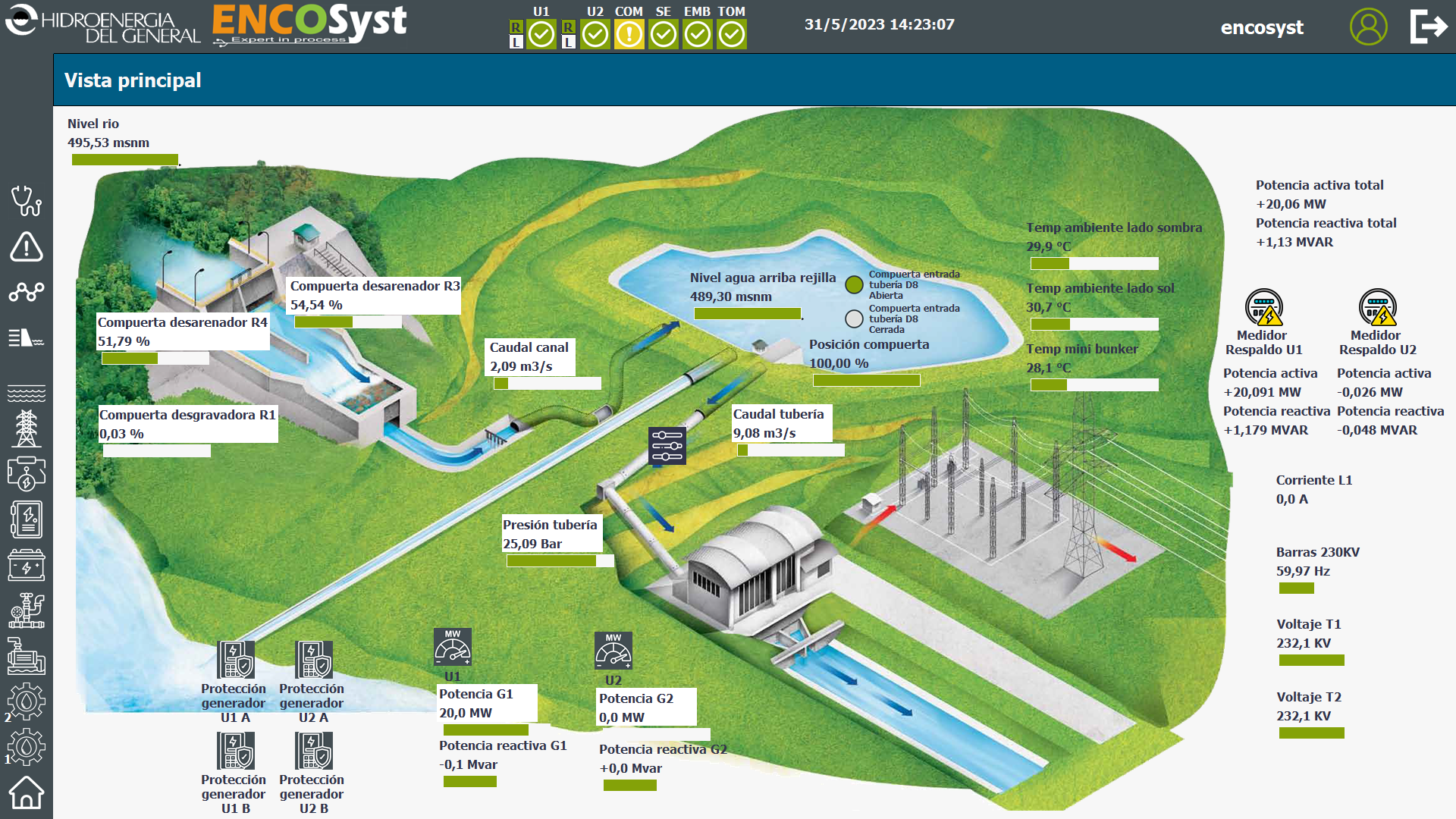Click Temp mini bunker 28,1 °C value

click(1049, 368)
